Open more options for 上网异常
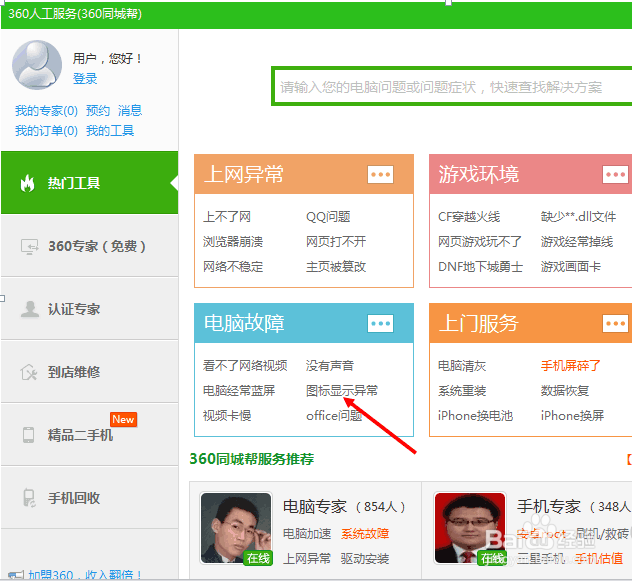632x581 pixels. (x=380, y=175)
